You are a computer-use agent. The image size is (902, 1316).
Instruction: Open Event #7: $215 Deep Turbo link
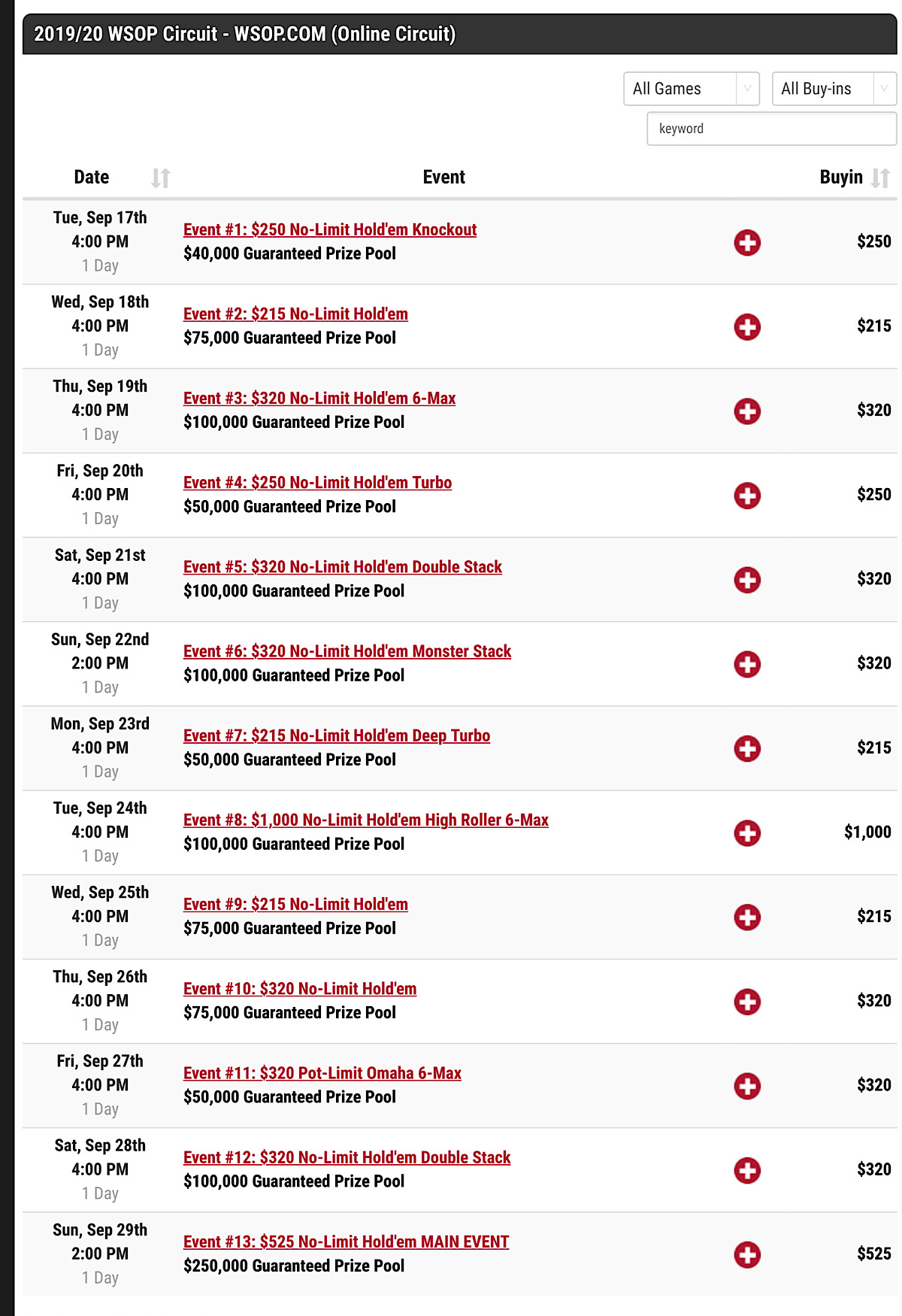tap(337, 735)
